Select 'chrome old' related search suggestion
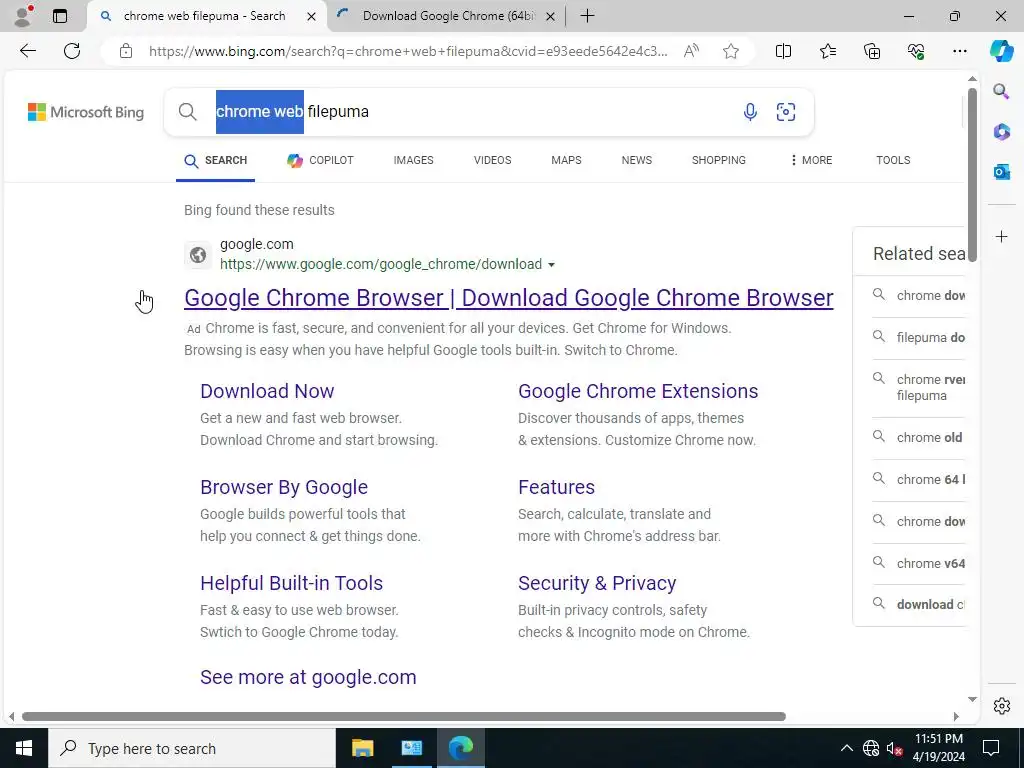 (x=919, y=438)
